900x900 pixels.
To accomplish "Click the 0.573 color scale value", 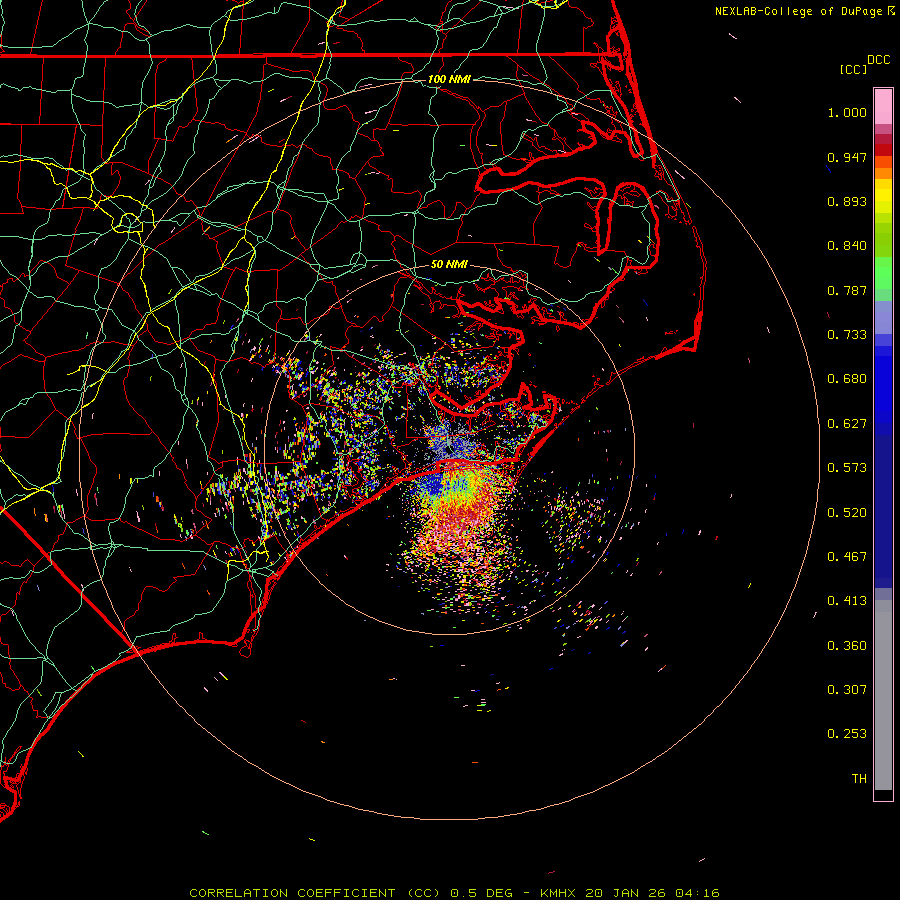I will (847, 468).
